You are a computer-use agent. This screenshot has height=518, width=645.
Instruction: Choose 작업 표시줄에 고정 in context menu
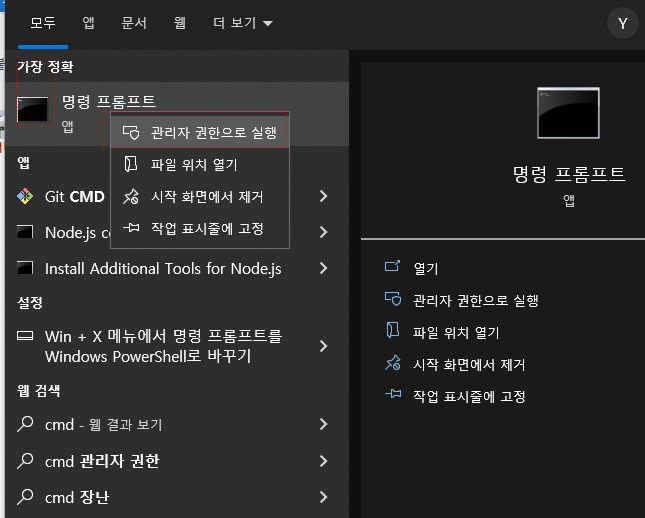point(200,228)
